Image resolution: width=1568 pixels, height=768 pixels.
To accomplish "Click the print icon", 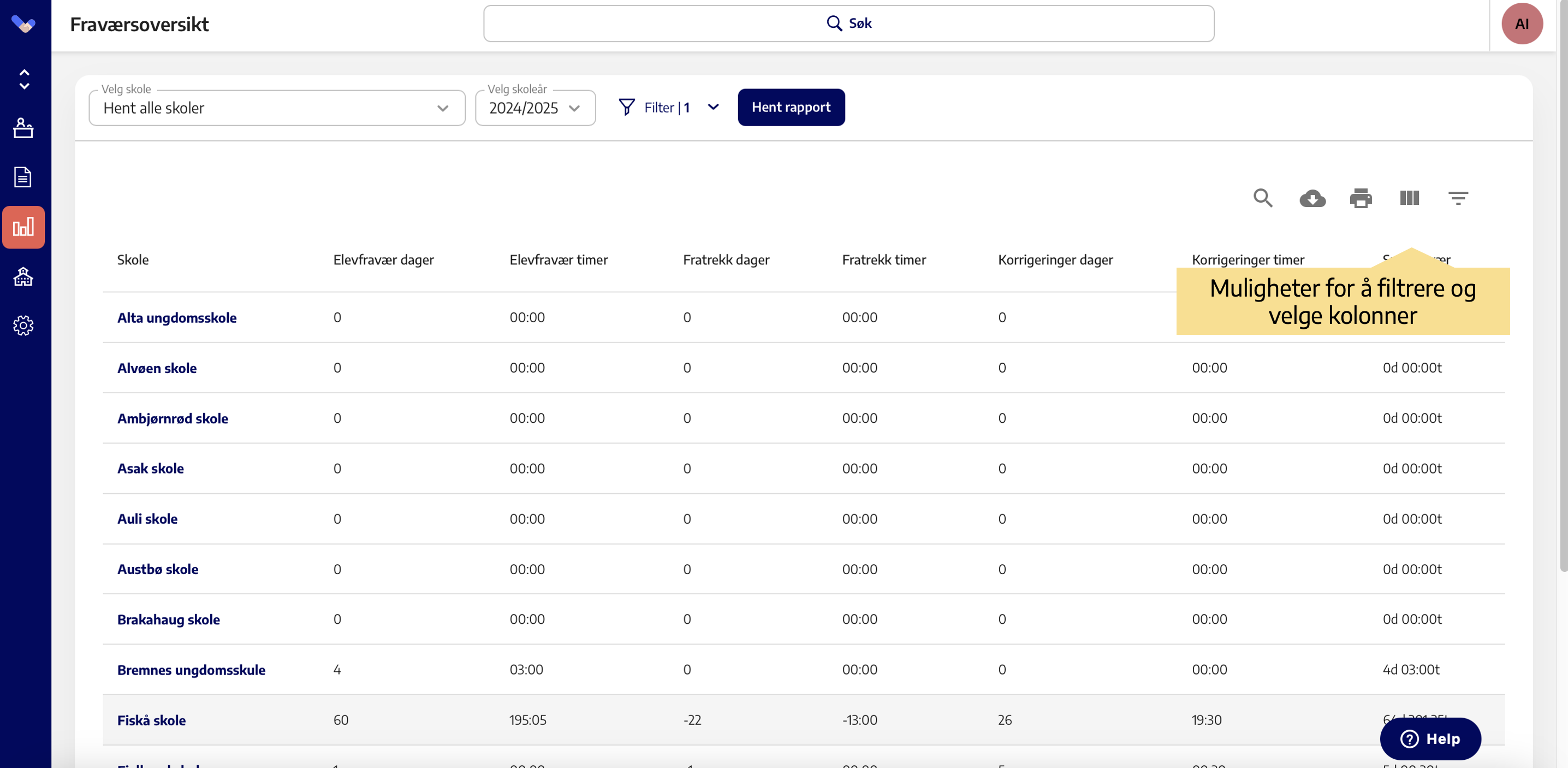I will click(1361, 198).
